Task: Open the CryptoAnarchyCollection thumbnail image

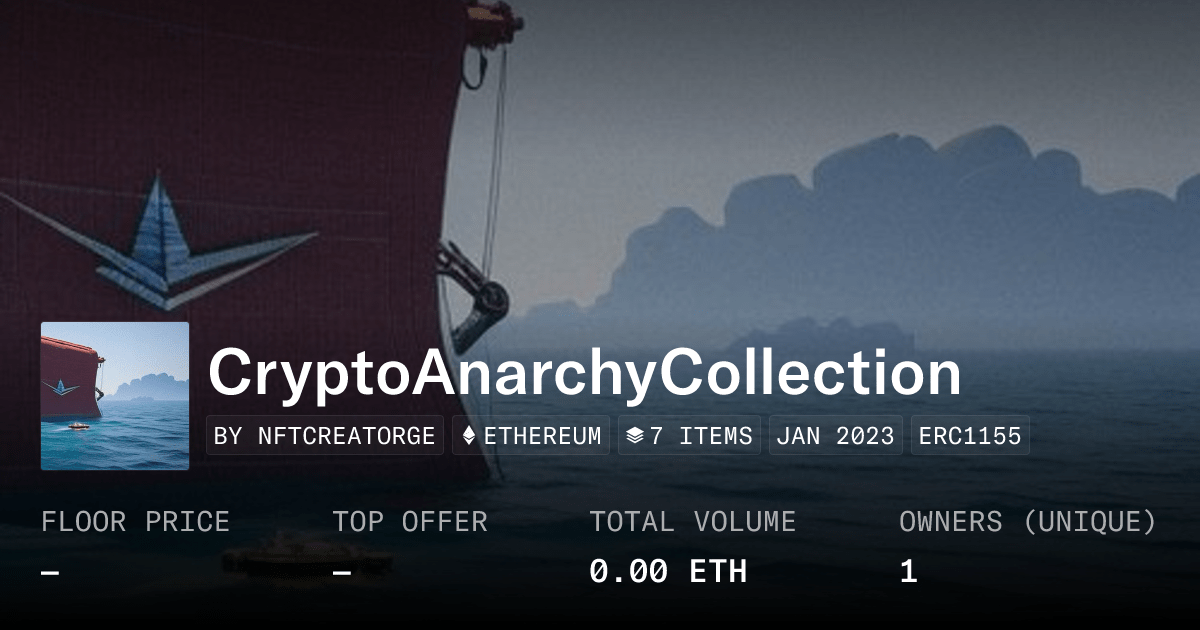Action: [115, 396]
